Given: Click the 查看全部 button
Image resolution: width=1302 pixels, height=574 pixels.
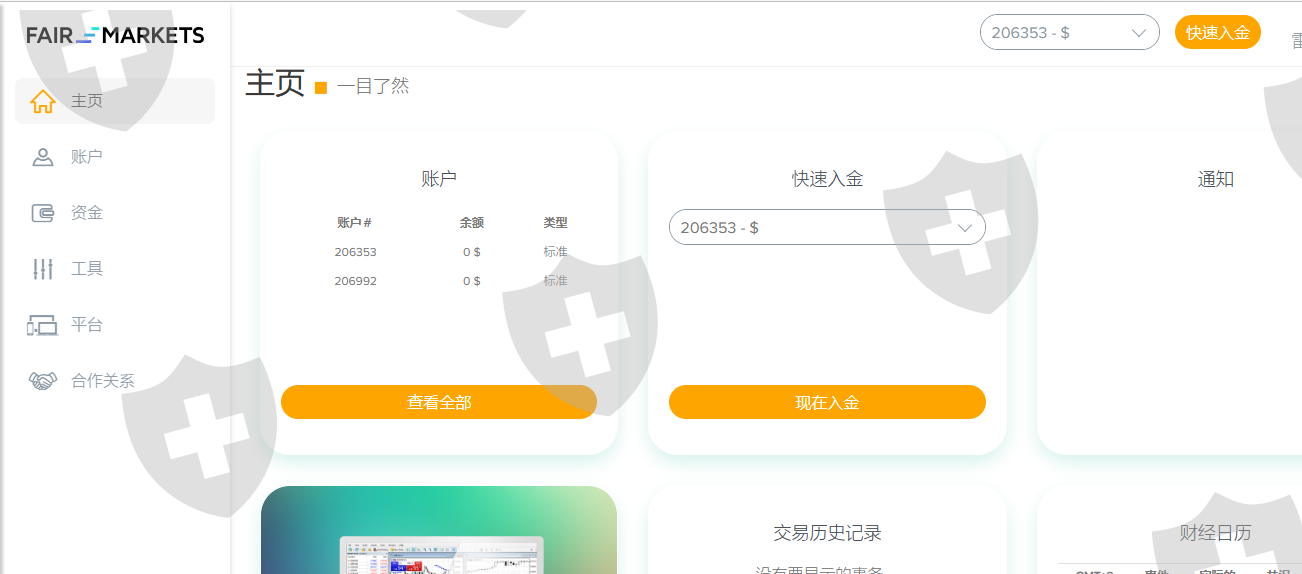Looking at the screenshot, I should click(x=439, y=402).
